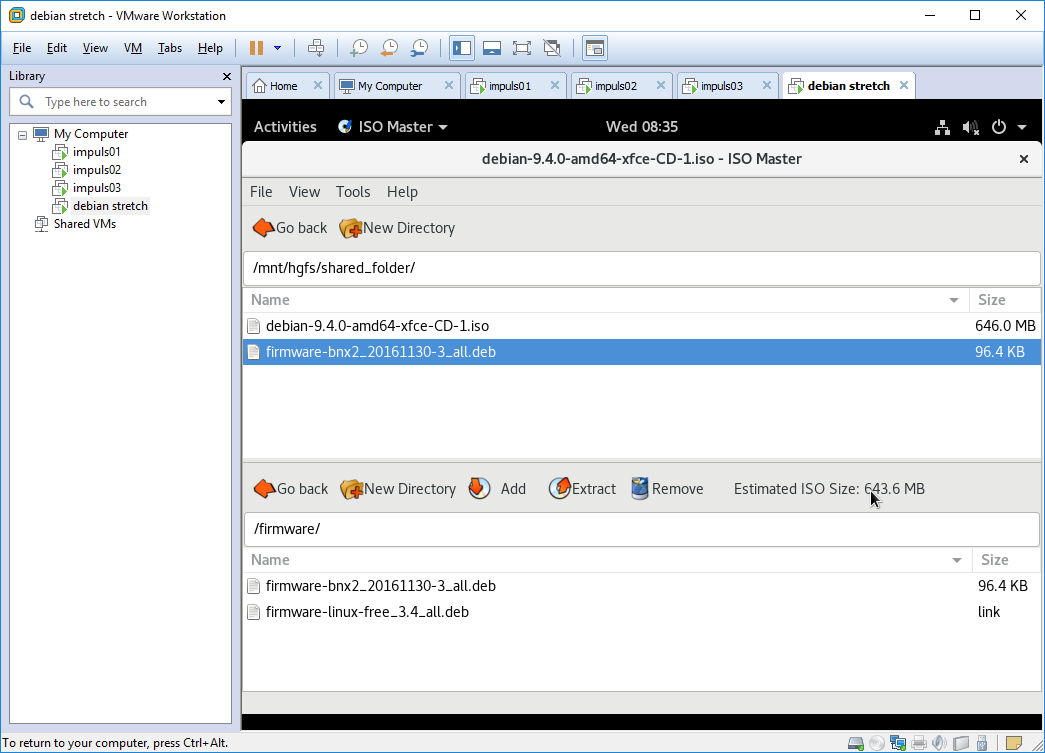
Task: Open ISO Master View menu
Action: [305, 192]
